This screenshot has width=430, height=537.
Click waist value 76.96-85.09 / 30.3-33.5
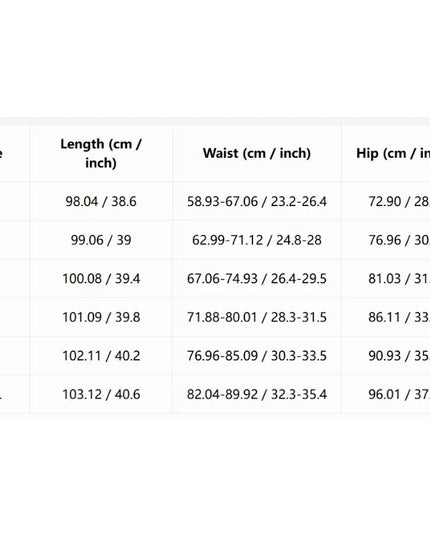tap(257, 356)
